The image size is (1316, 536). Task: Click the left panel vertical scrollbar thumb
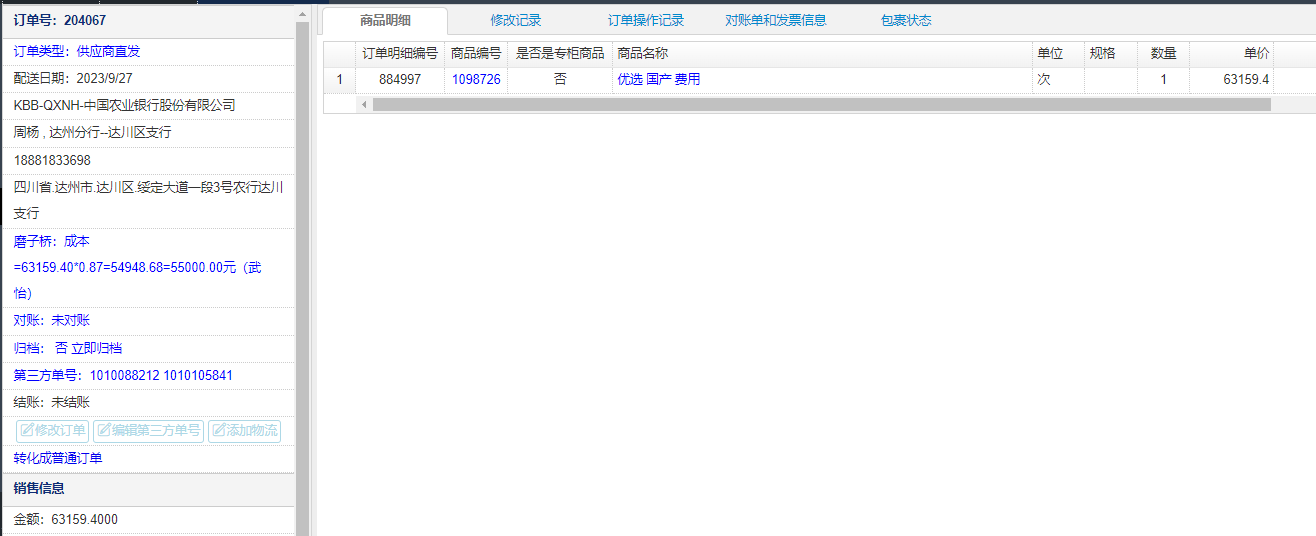[x=302, y=280]
